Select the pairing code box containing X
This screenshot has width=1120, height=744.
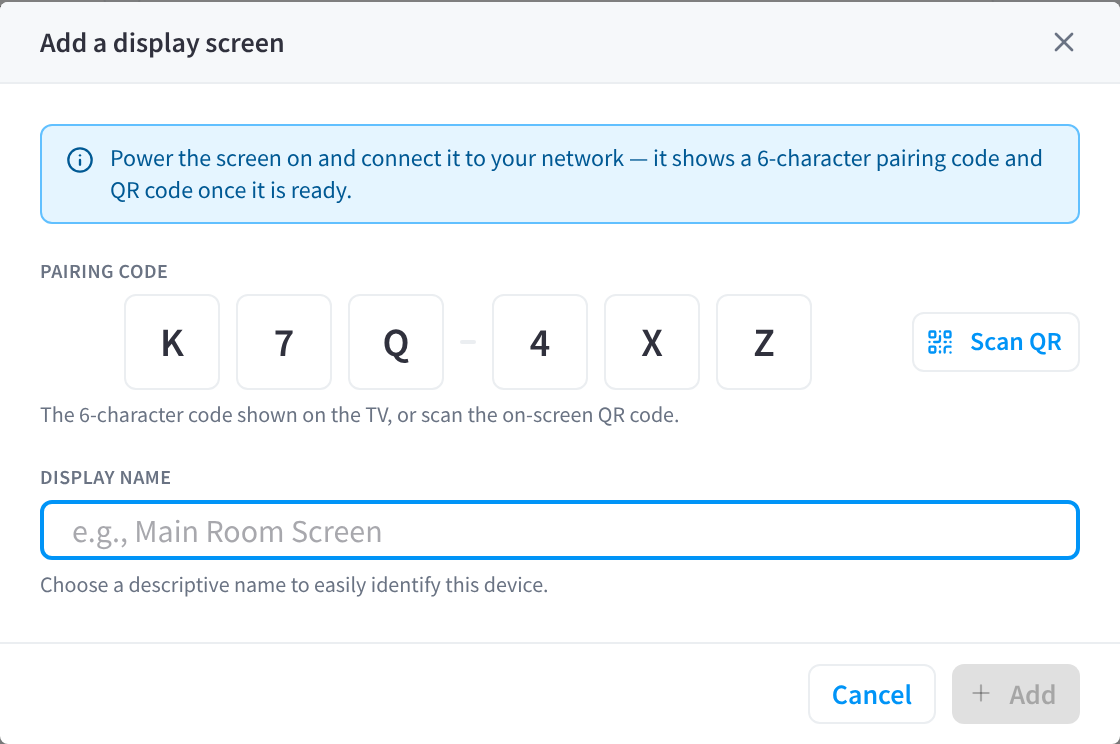(x=652, y=342)
